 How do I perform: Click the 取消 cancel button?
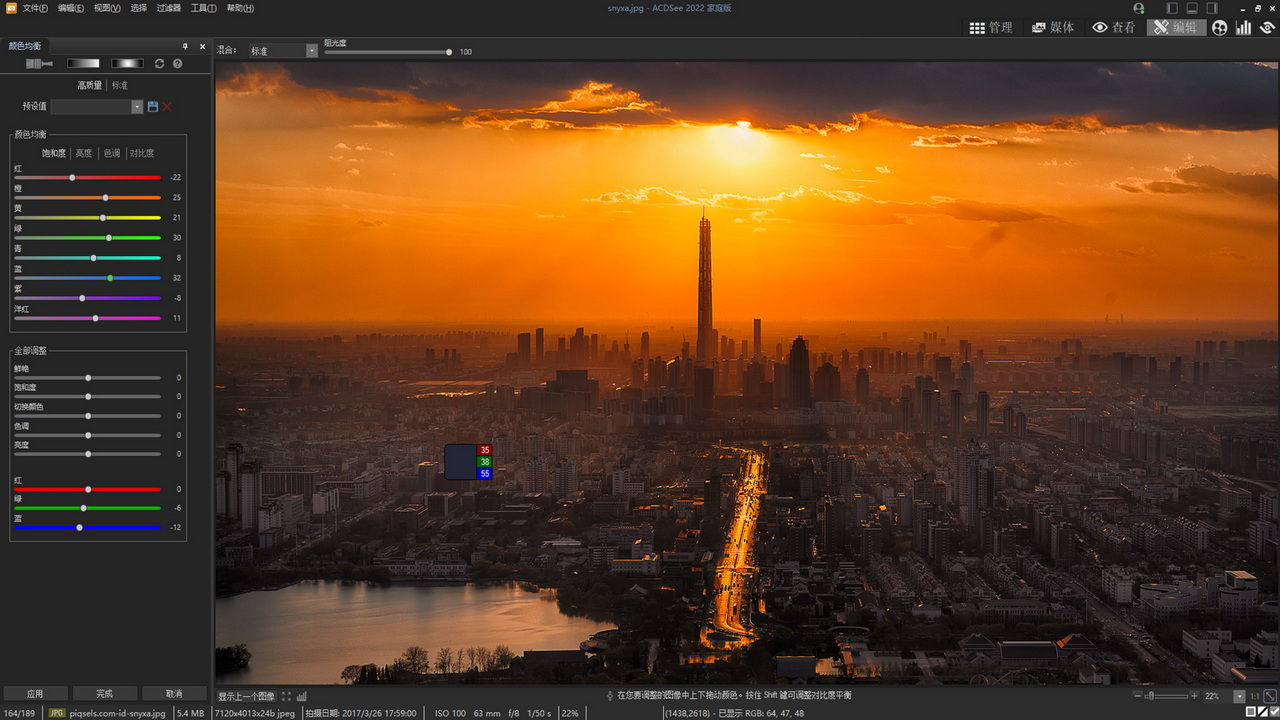point(174,693)
